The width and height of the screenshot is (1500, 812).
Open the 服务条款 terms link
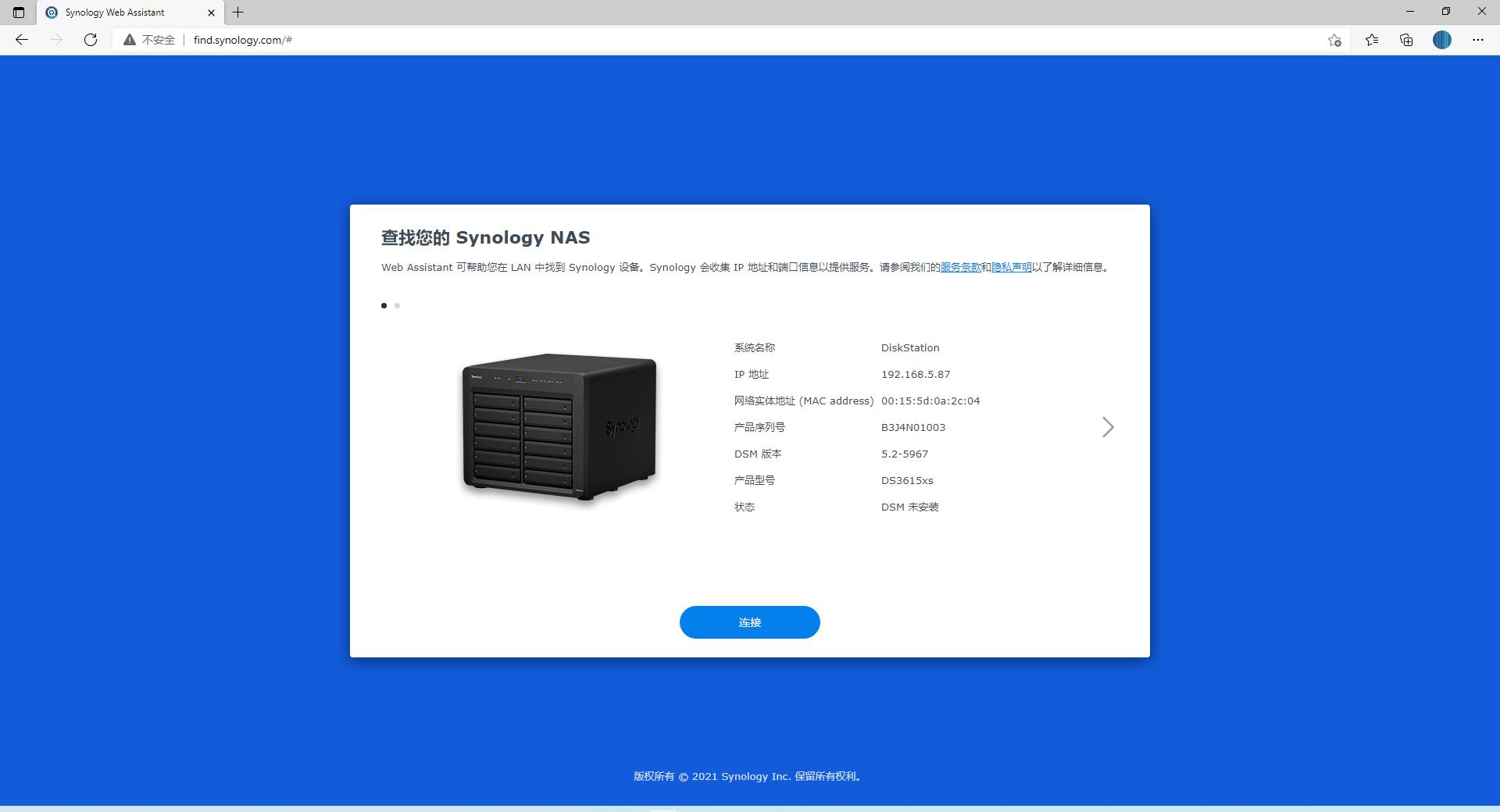point(960,267)
